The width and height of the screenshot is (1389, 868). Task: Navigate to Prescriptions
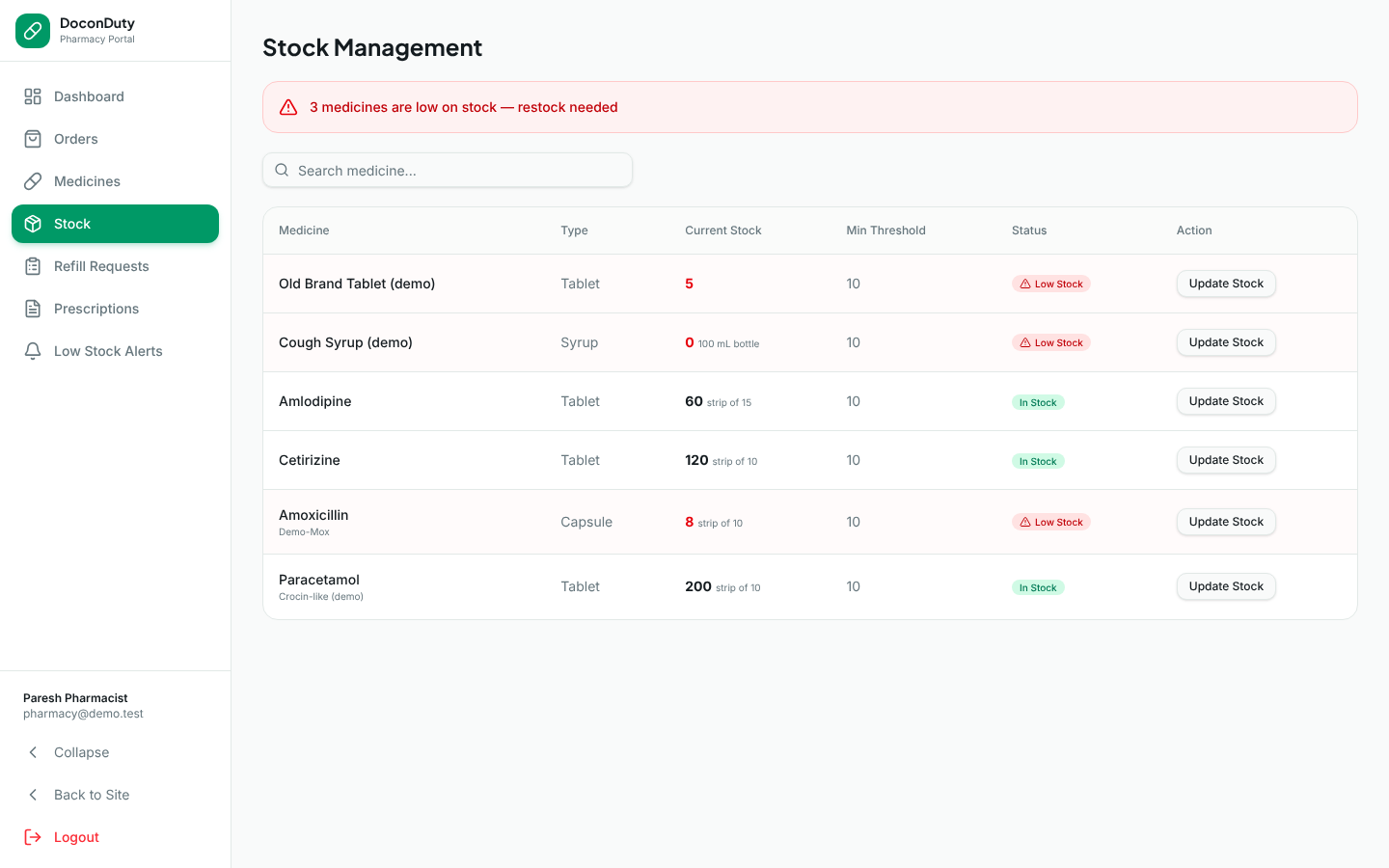click(x=115, y=309)
